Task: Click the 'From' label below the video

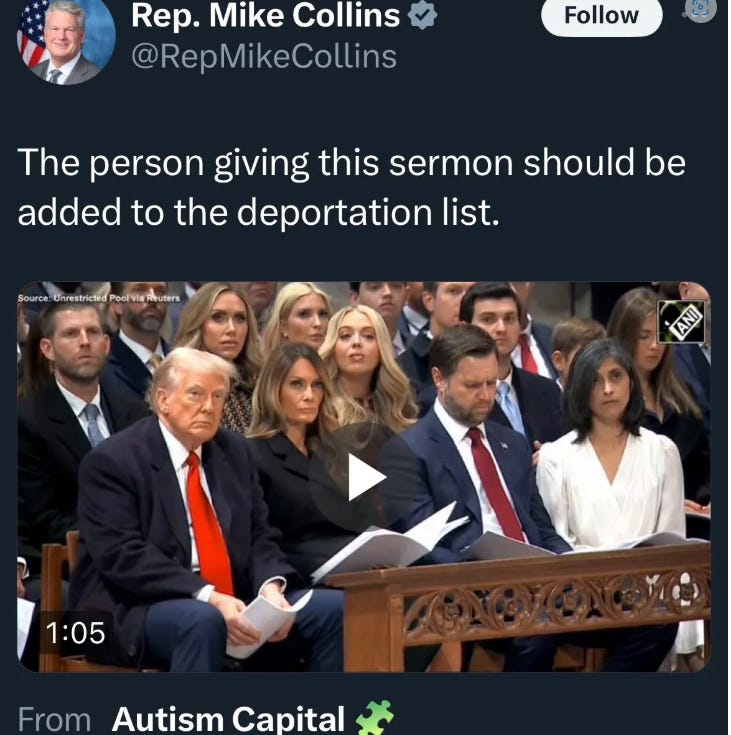Action: (54, 720)
